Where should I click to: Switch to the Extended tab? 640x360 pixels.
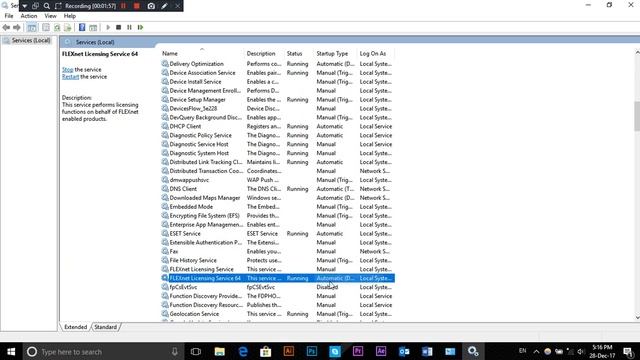[76, 327]
